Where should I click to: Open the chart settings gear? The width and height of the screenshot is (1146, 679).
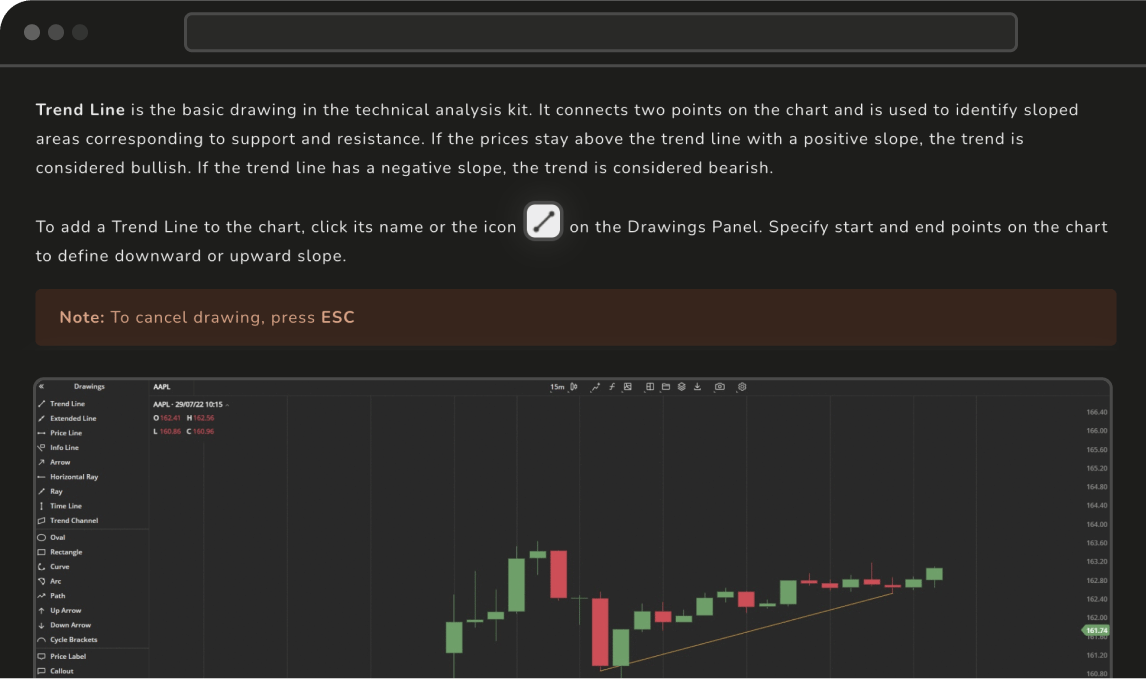coord(742,387)
